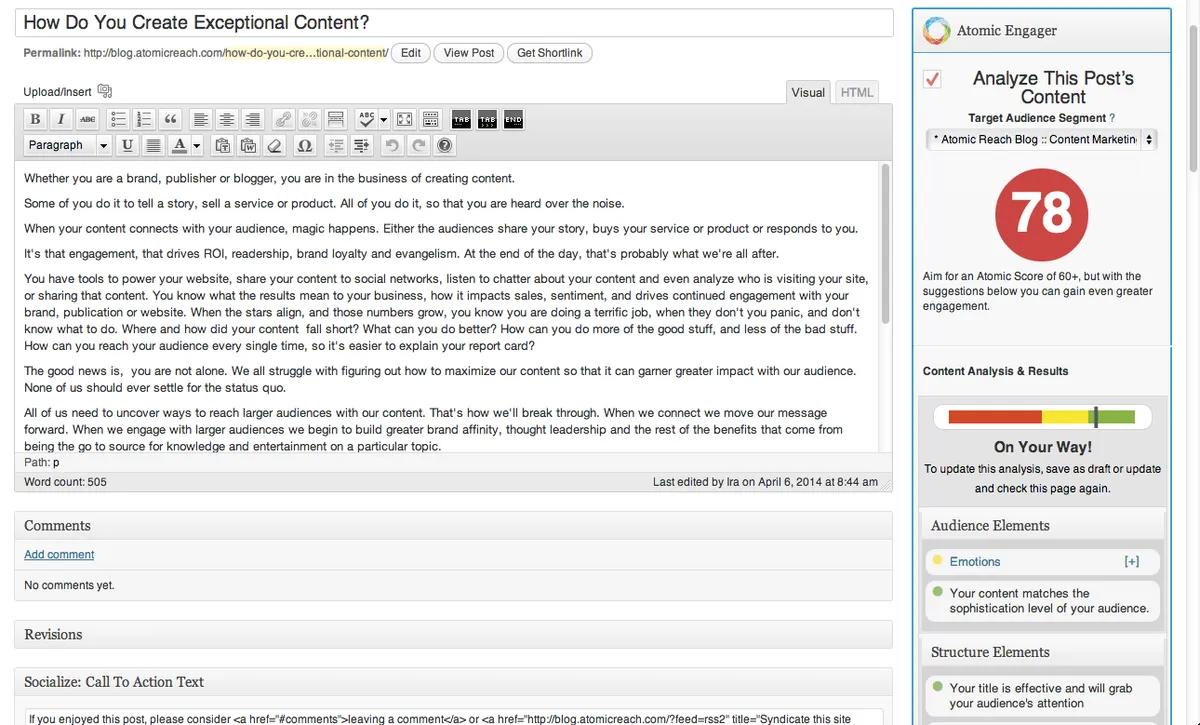Open the Upload/Insert media icon
Viewport: 1200px width, 725px height.
point(105,91)
